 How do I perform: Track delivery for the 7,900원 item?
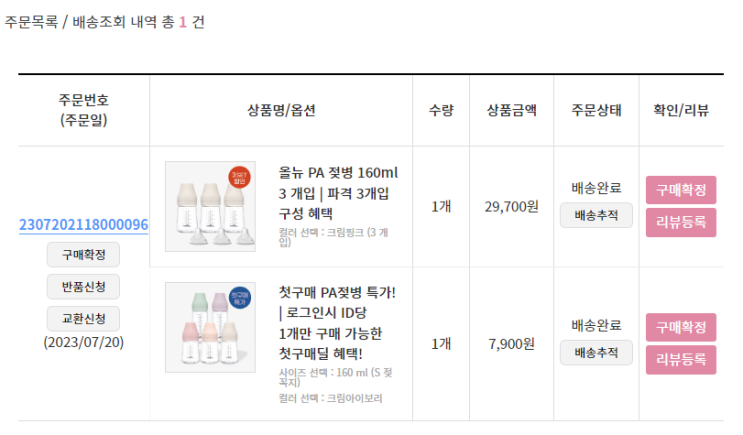click(x=596, y=353)
